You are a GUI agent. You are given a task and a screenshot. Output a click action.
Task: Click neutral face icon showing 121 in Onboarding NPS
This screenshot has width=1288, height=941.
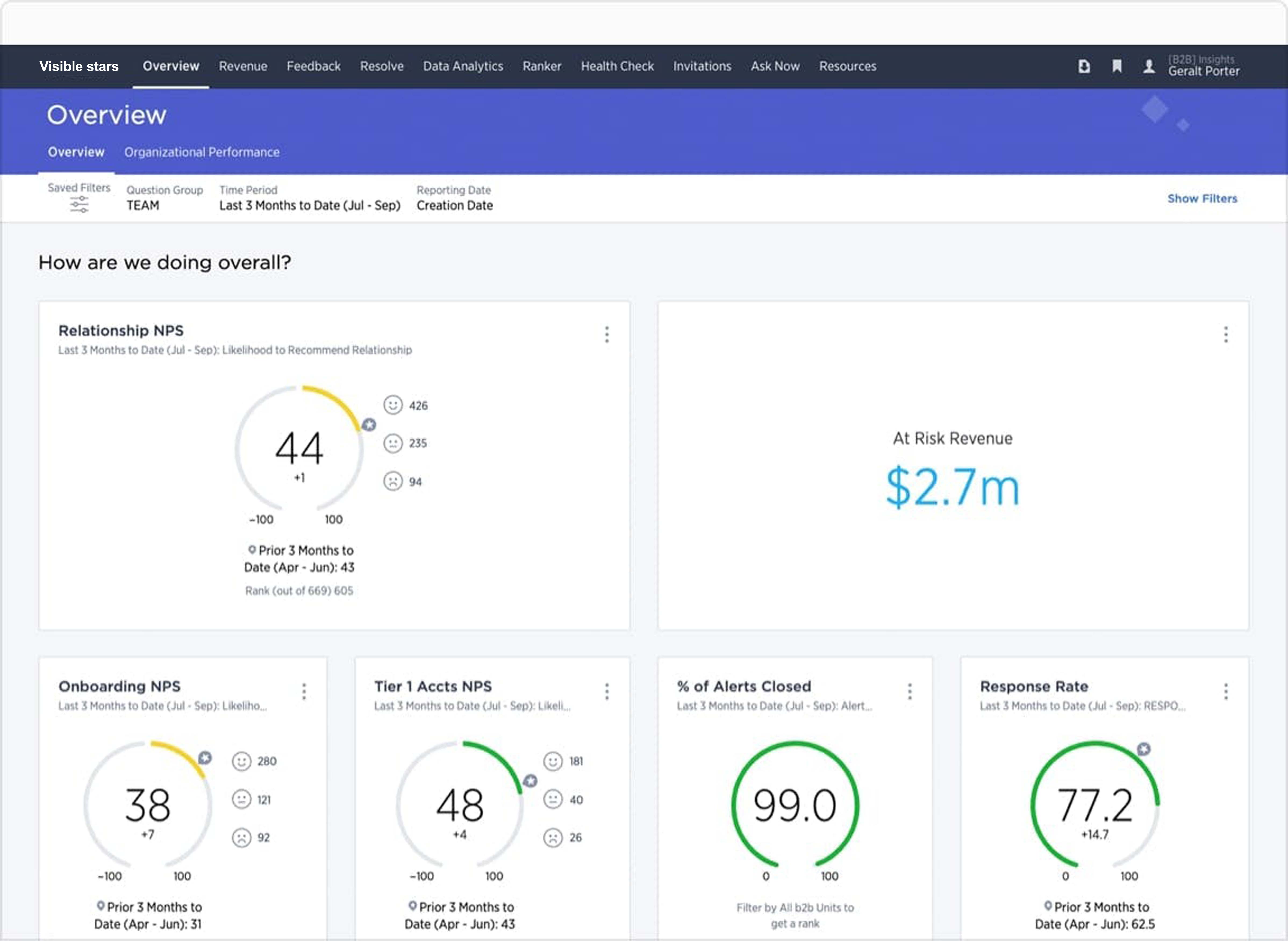click(x=241, y=799)
